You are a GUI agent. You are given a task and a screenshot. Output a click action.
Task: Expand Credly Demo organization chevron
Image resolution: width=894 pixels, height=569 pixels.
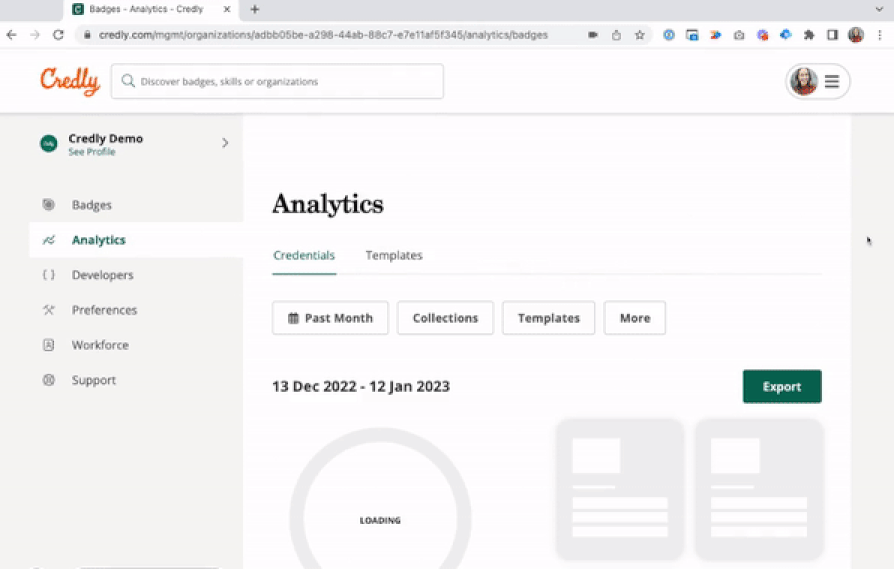click(x=225, y=143)
